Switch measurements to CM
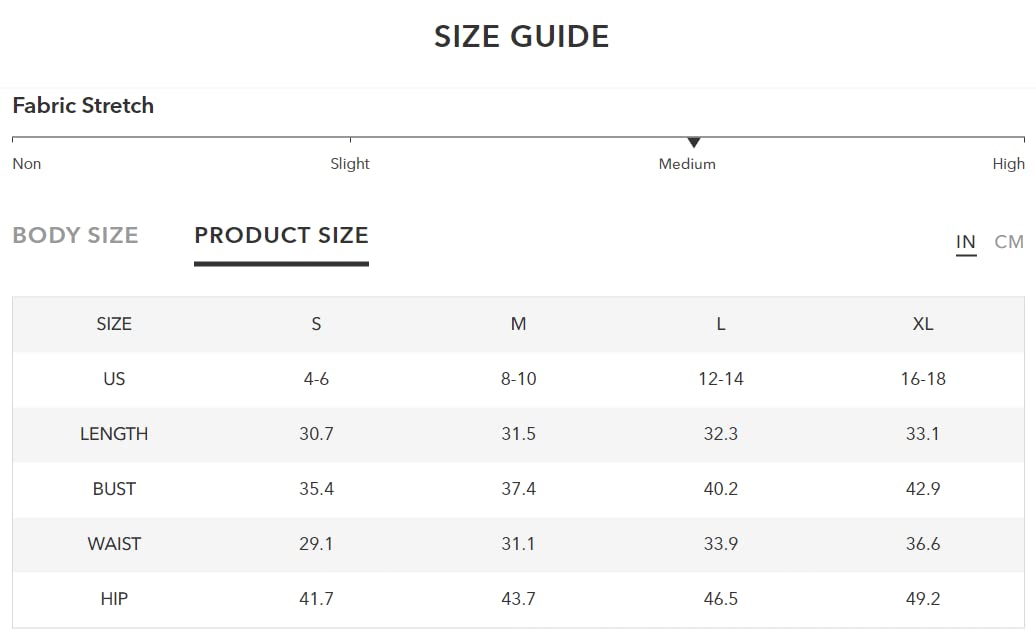Screen dimensions: 1036x643 [1009, 242]
